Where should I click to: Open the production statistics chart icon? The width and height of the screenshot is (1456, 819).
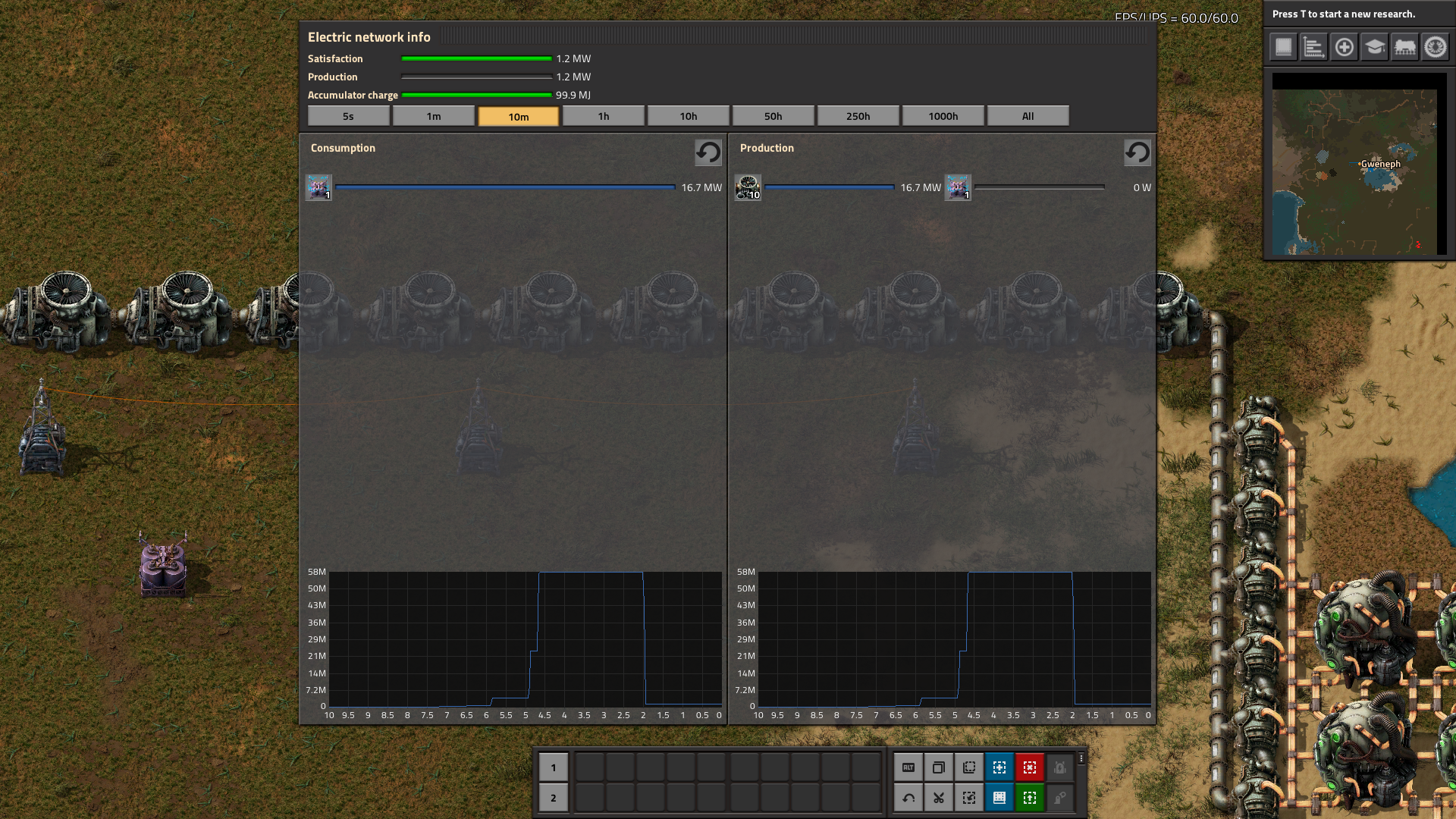(1313, 47)
